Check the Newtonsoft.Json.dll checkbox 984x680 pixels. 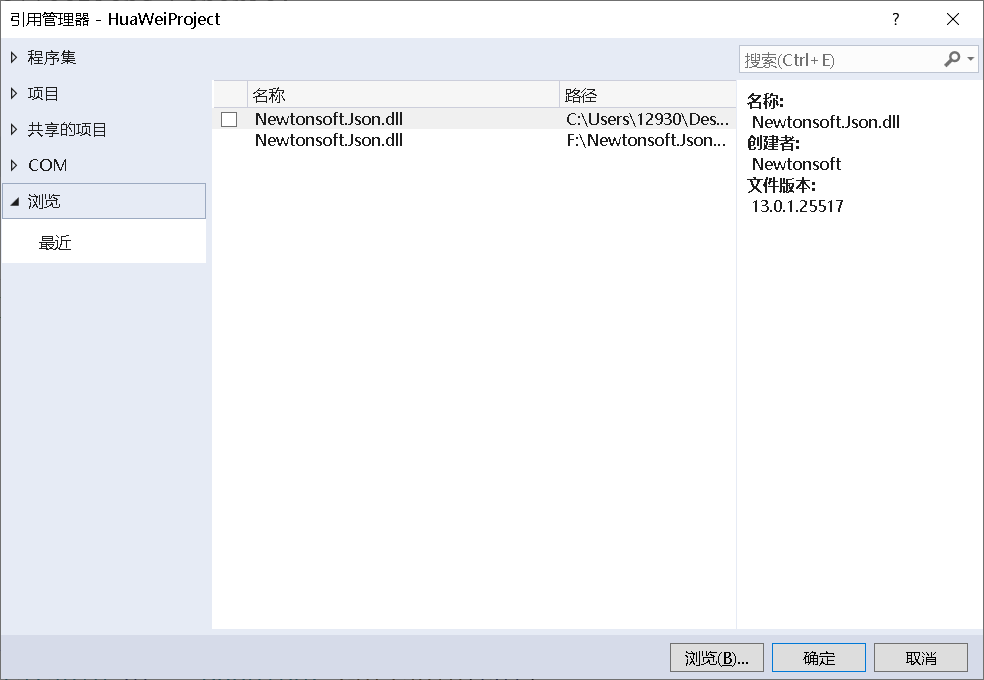(x=228, y=119)
